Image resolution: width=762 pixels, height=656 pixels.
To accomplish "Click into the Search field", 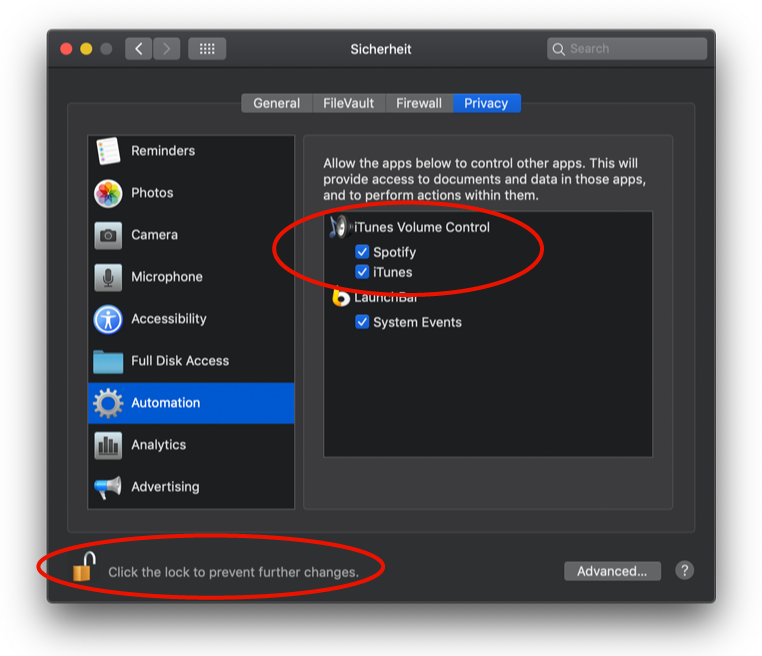I will (x=627, y=49).
